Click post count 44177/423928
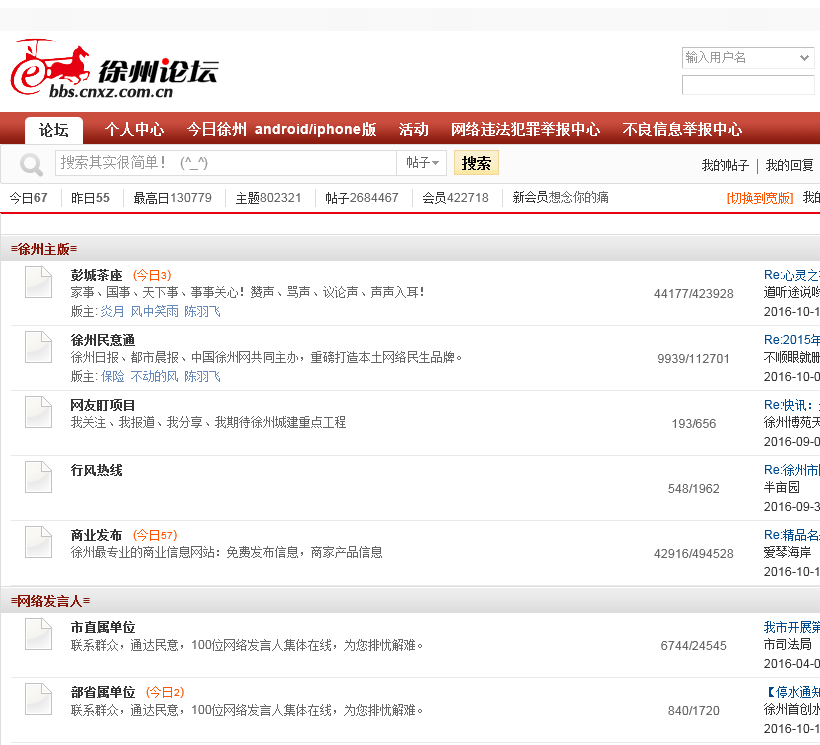The height and width of the screenshot is (745, 820). point(693,294)
